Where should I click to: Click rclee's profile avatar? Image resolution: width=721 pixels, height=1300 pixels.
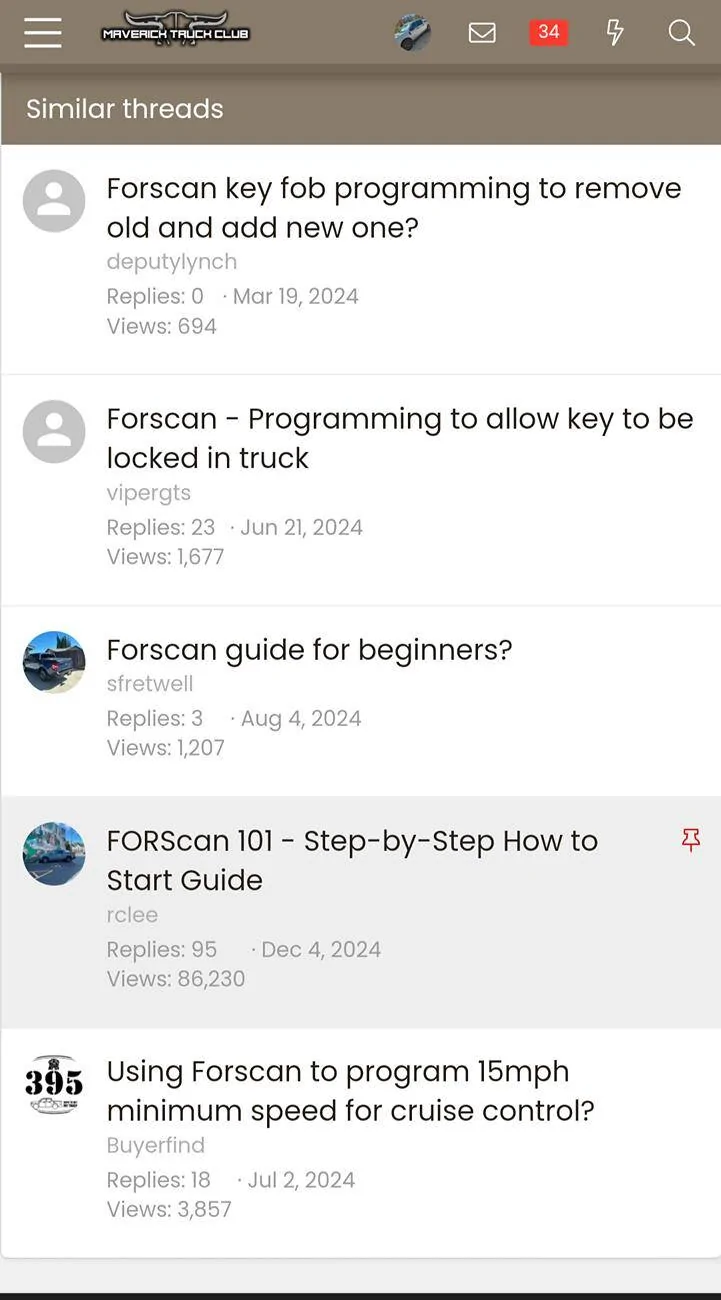point(54,854)
